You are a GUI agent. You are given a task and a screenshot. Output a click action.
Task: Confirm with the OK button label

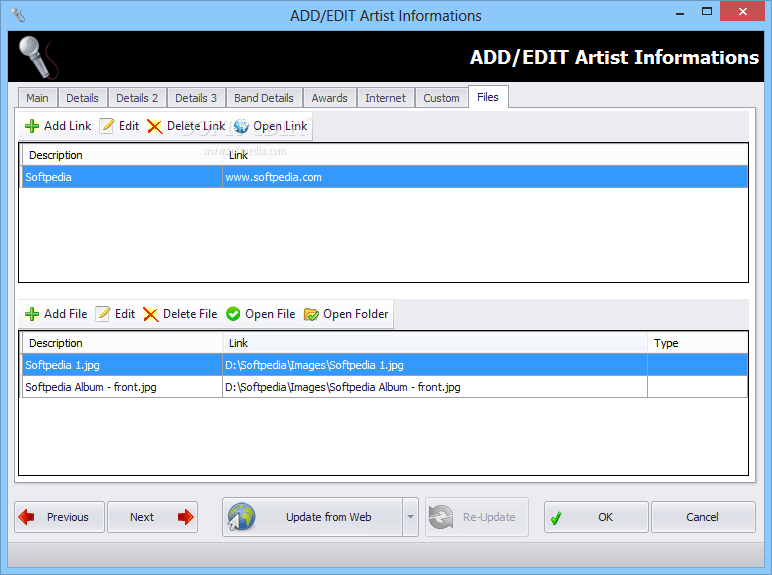606,517
